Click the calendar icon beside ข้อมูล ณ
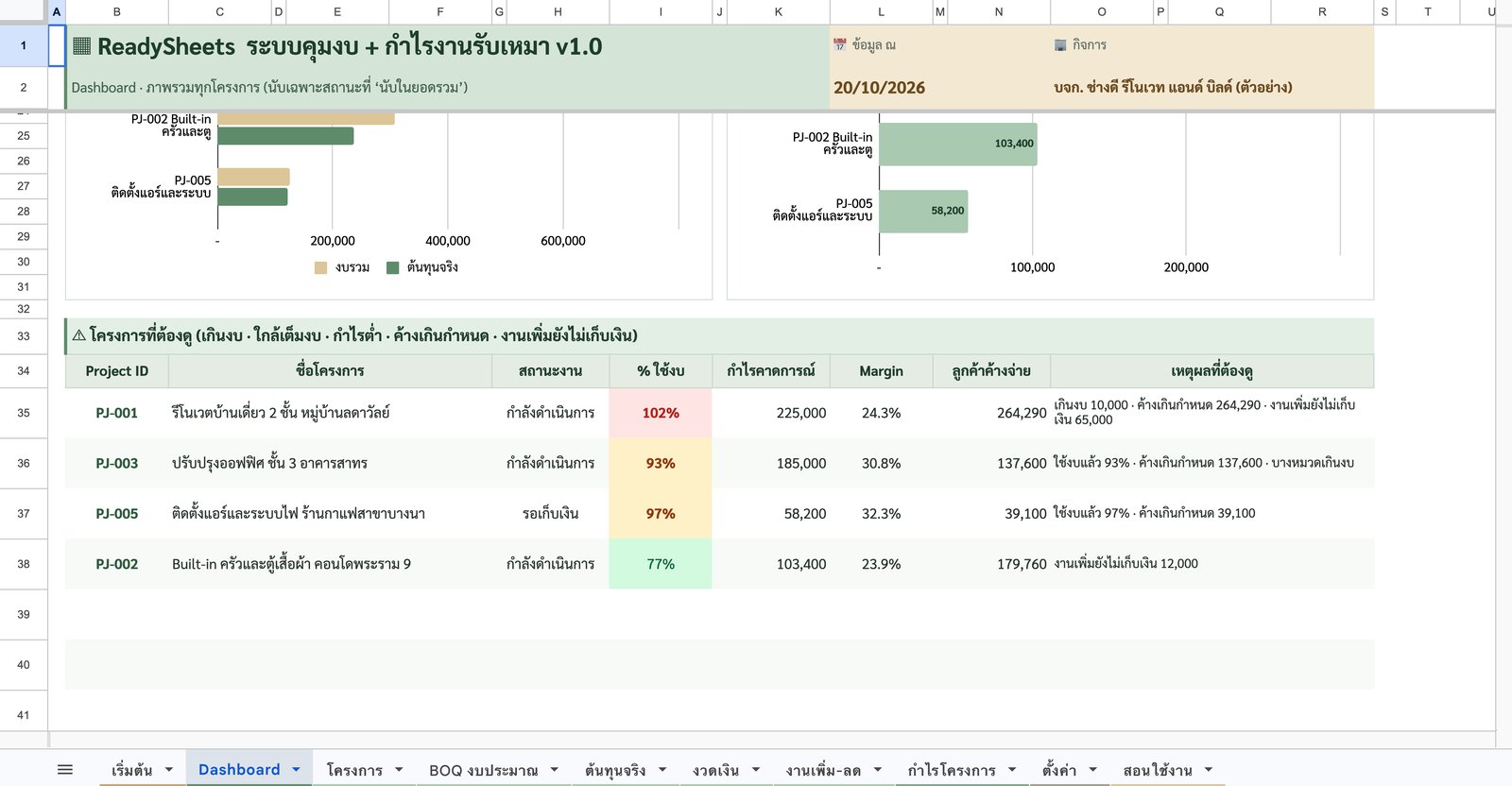Viewport: 1512px width, 786px height. [x=840, y=44]
